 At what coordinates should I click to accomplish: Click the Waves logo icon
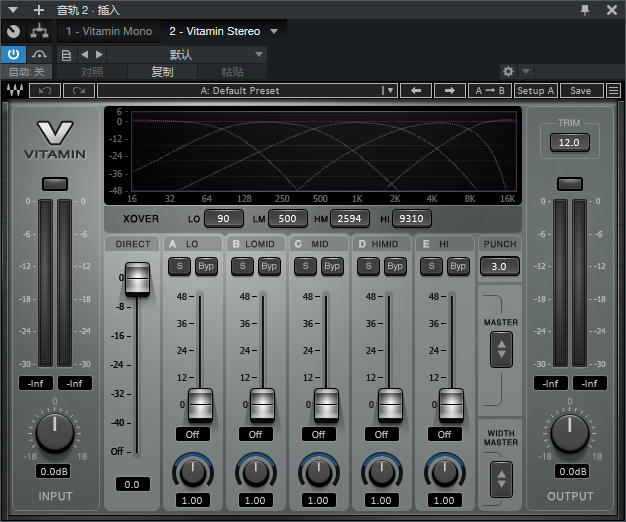(x=15, y=91)
